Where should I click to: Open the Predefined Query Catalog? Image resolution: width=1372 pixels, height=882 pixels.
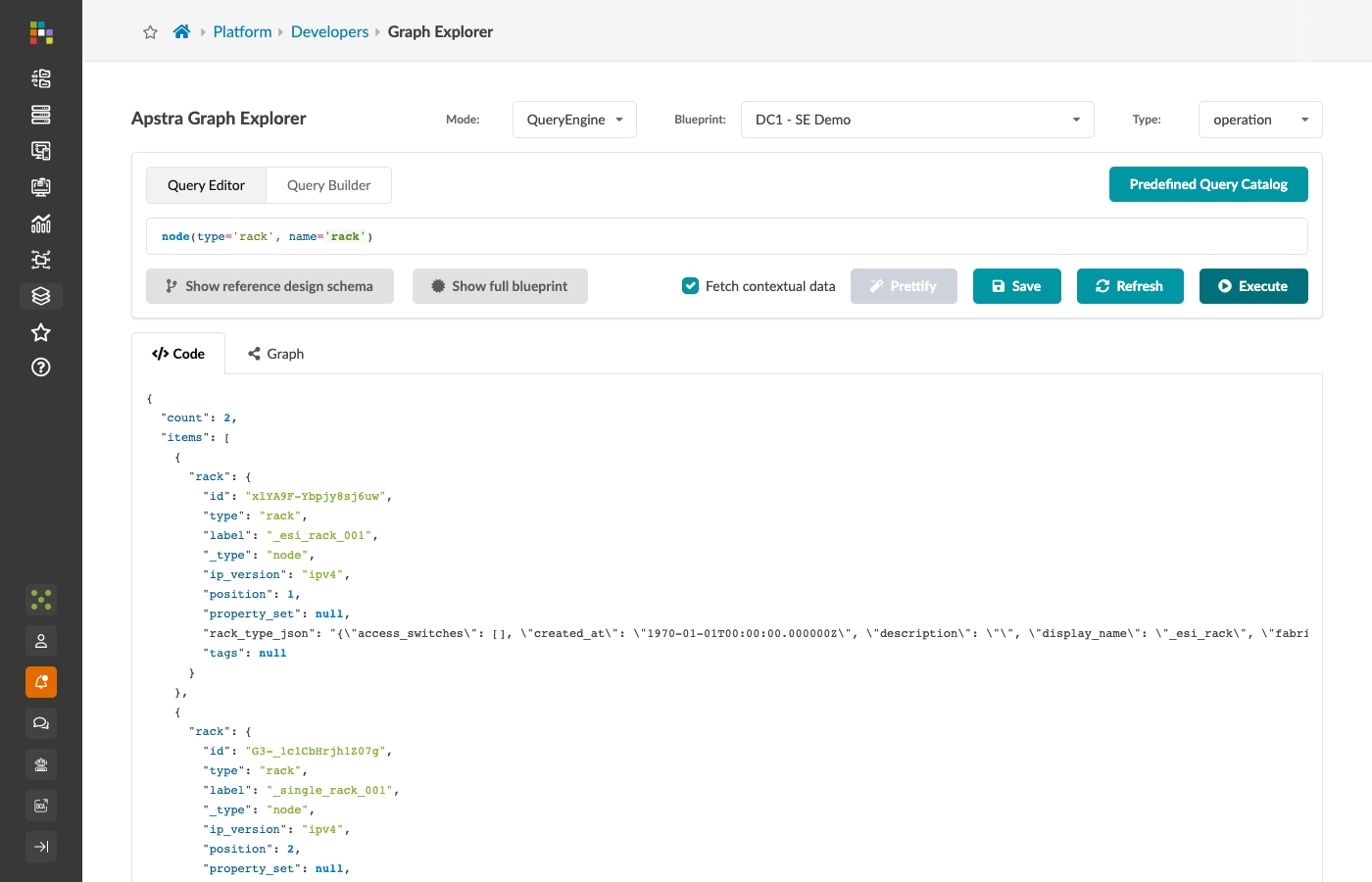click(x=1208, y=184)
